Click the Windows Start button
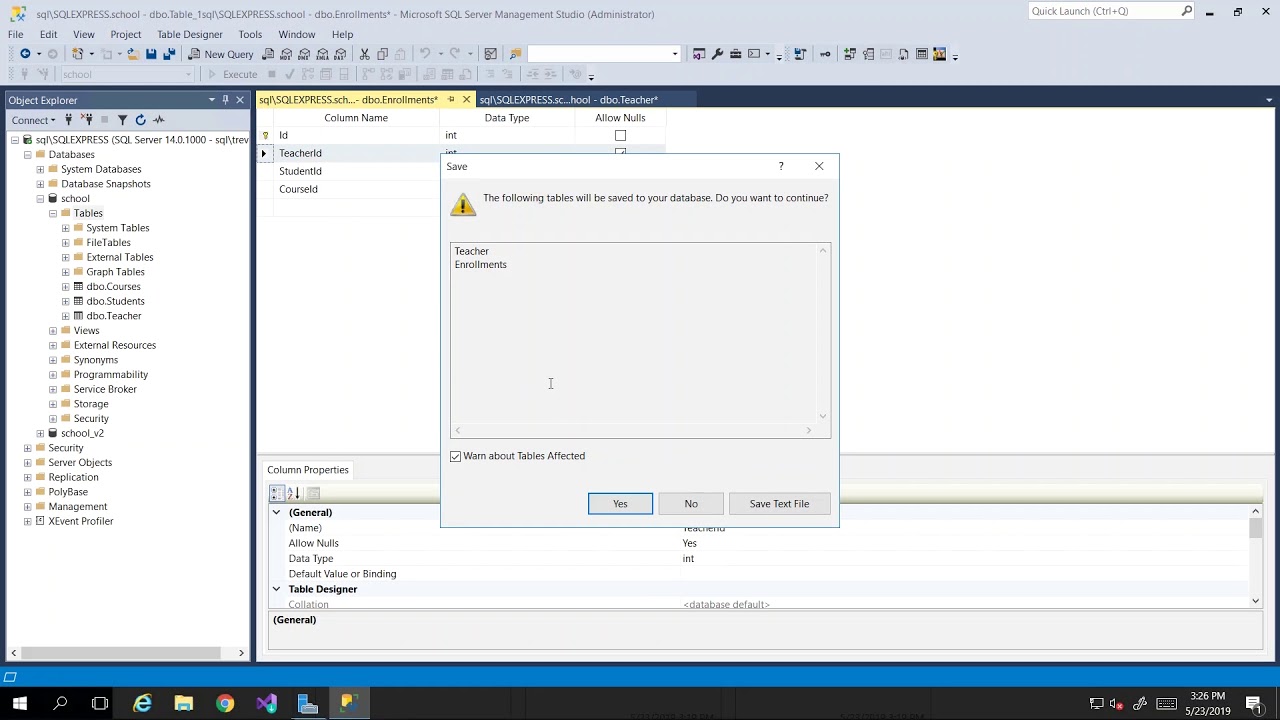The height and width of the screenshot is (720, 1280). [x=20, y=704]
